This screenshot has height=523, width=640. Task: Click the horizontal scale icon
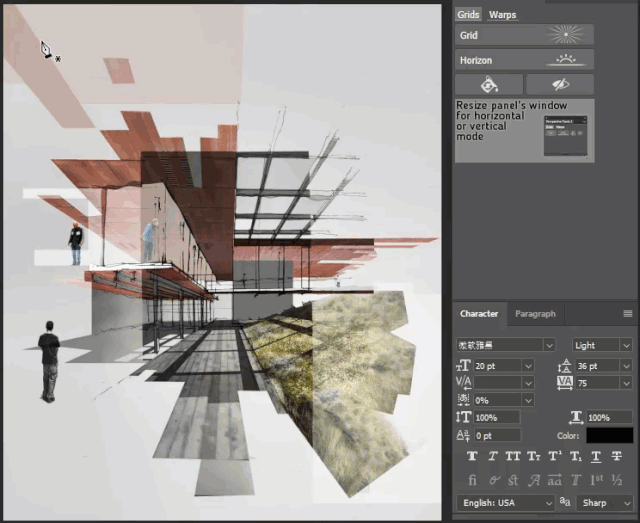pos(576,417)
